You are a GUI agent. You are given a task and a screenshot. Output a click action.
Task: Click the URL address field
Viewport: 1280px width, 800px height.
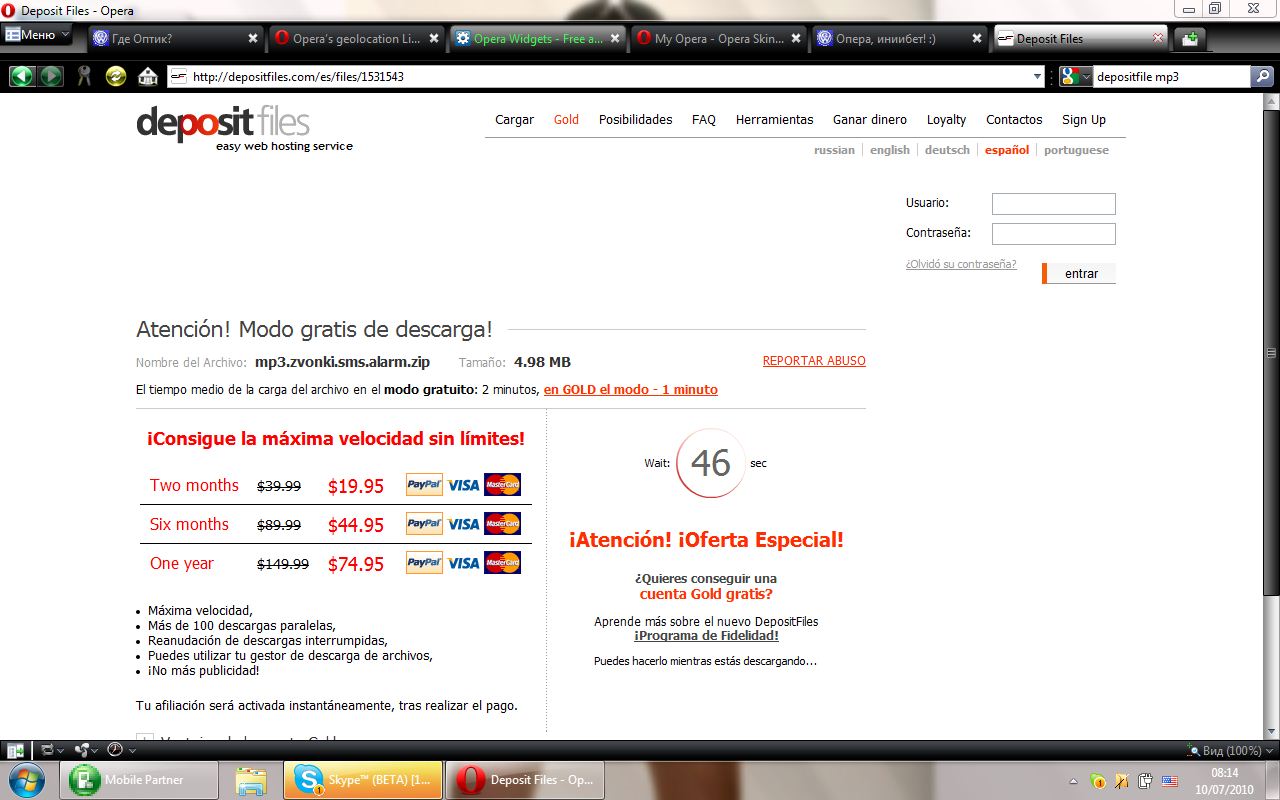click(608, 76)
